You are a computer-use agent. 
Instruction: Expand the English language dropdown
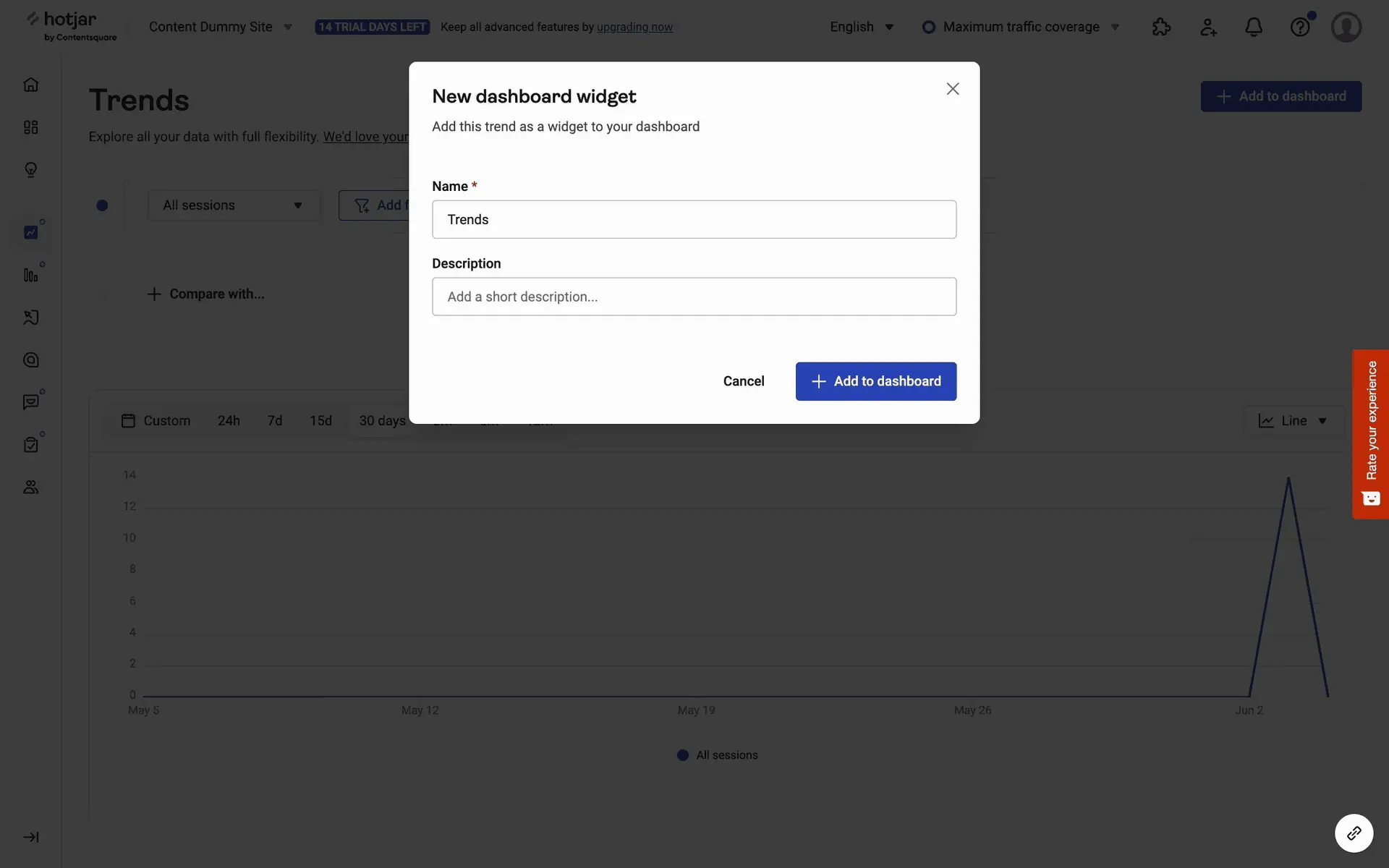pyautogui.click(x=861, y=27)
